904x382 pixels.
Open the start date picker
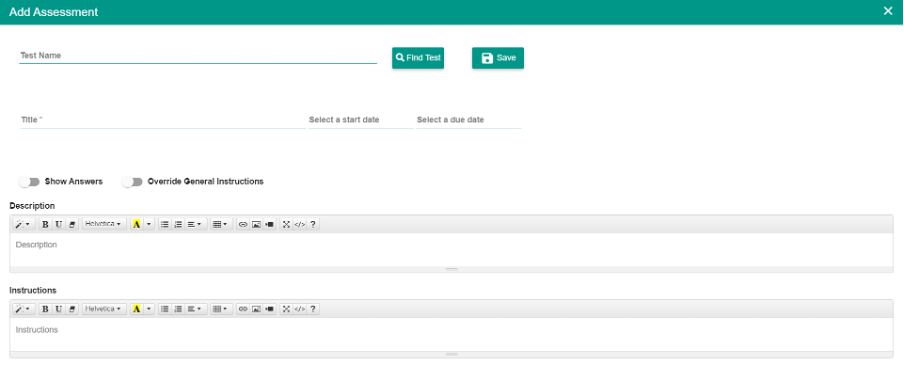(x=361, y=120)
